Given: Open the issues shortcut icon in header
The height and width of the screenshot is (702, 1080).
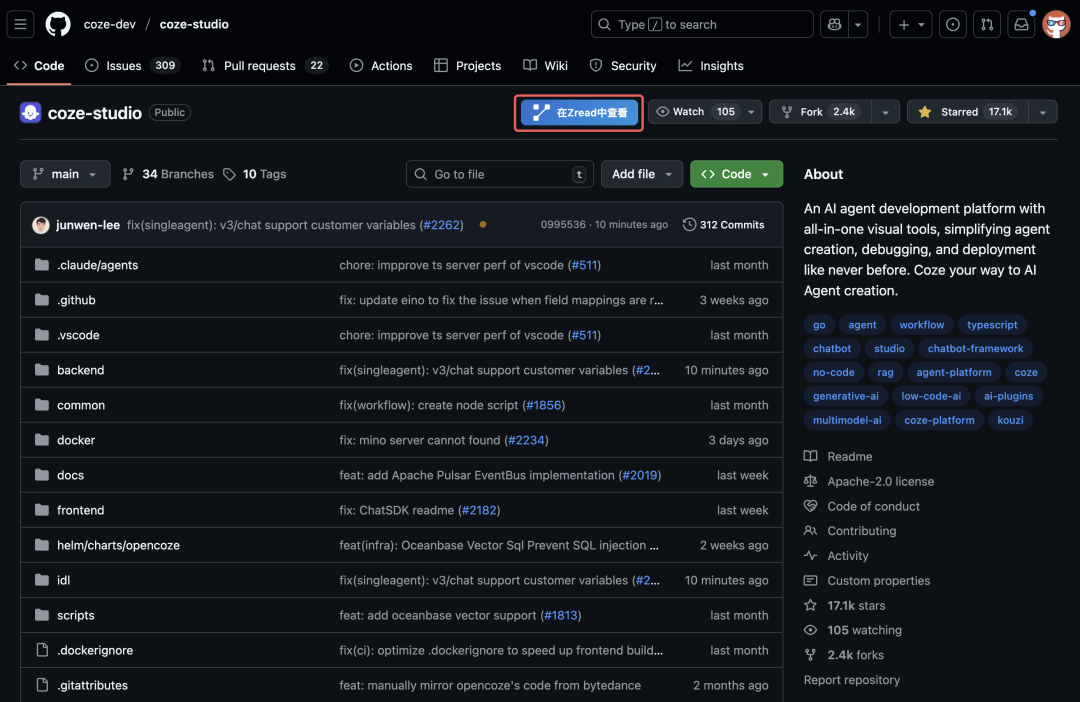Looking at the screenshot, I should 953,24.
